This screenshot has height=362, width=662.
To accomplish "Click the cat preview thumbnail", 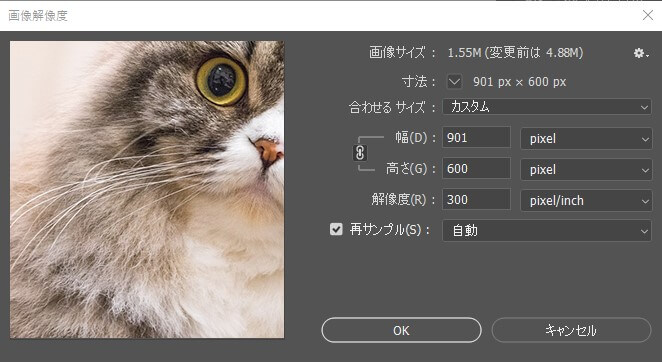I will click(147, 189).
